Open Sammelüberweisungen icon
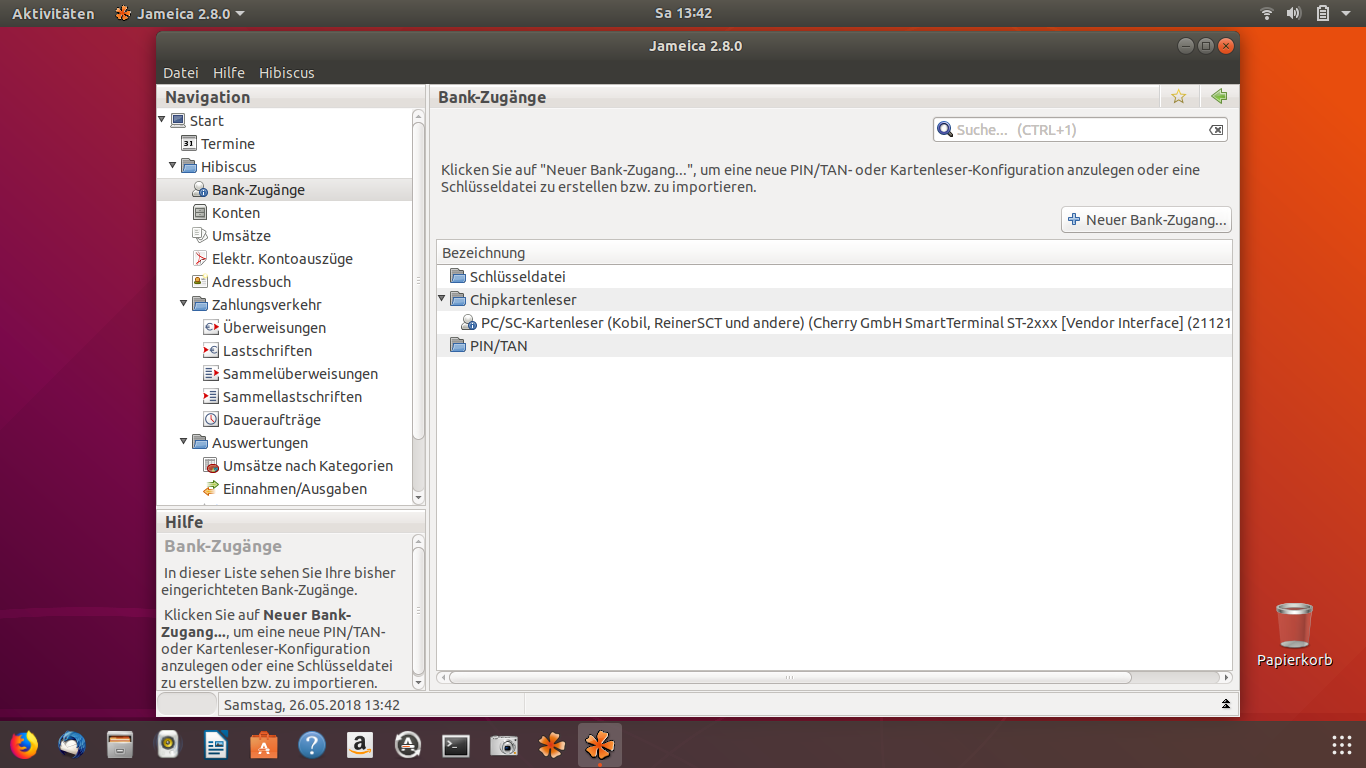The image size is (1366, 768). [211, 373]
